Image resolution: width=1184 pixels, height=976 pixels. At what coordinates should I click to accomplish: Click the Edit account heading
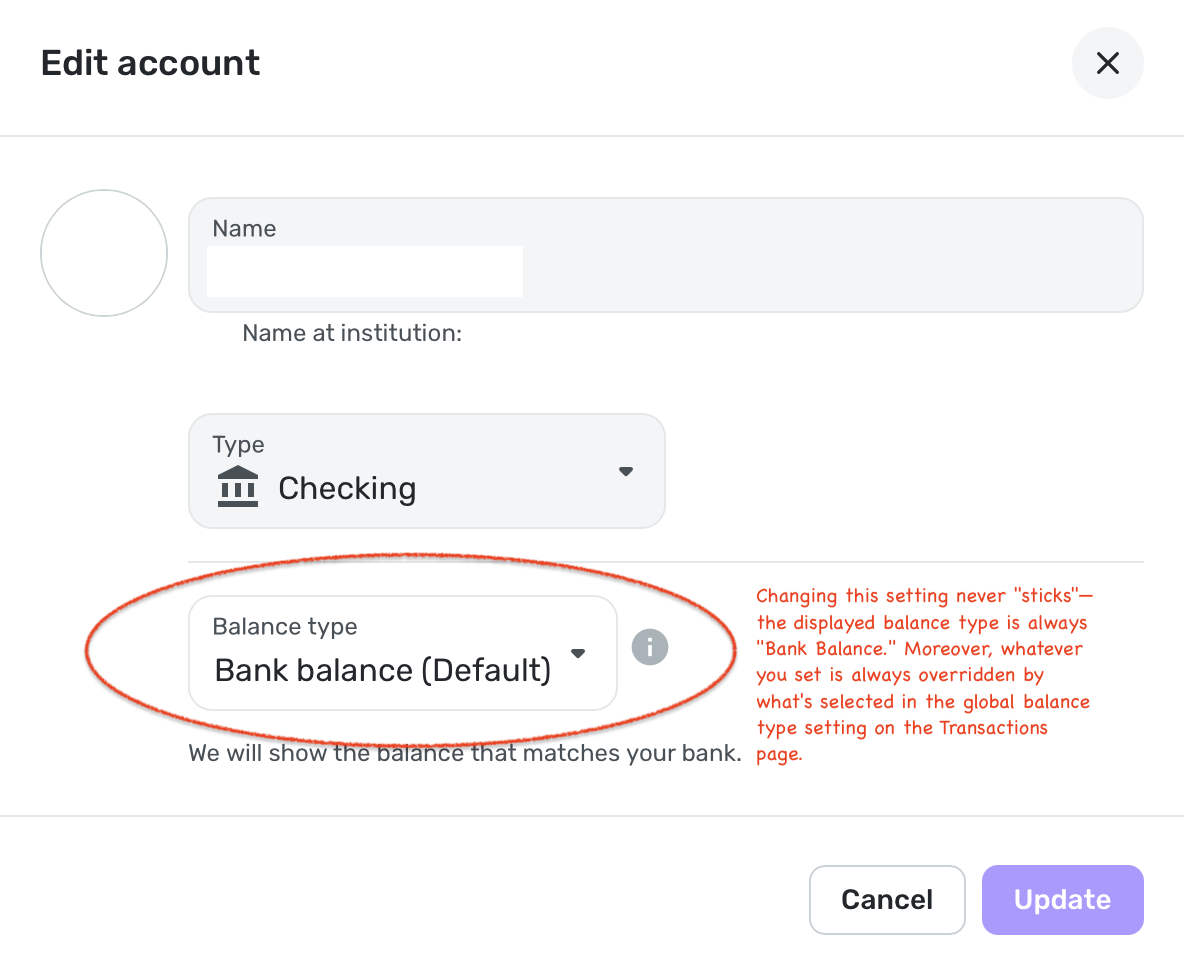(150, 63)
